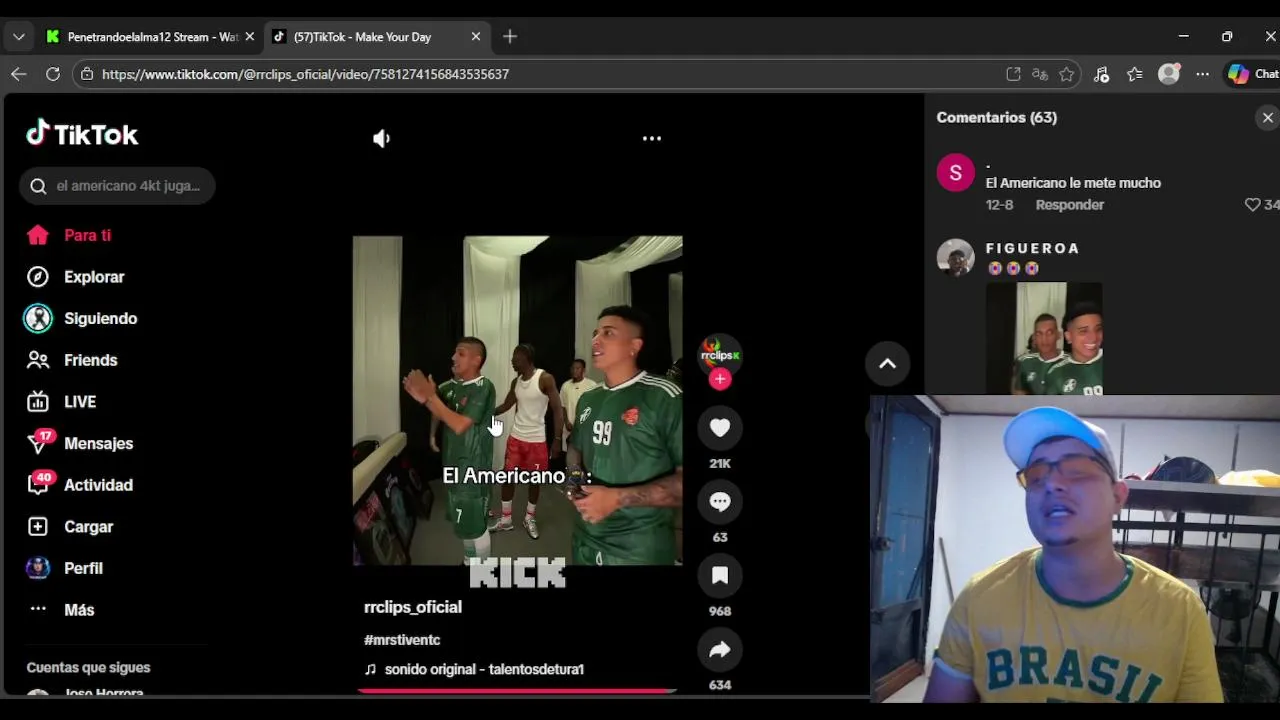1280x720 pixels.
Task: Click the search magnifier icon
Action: tap(38, 186)
